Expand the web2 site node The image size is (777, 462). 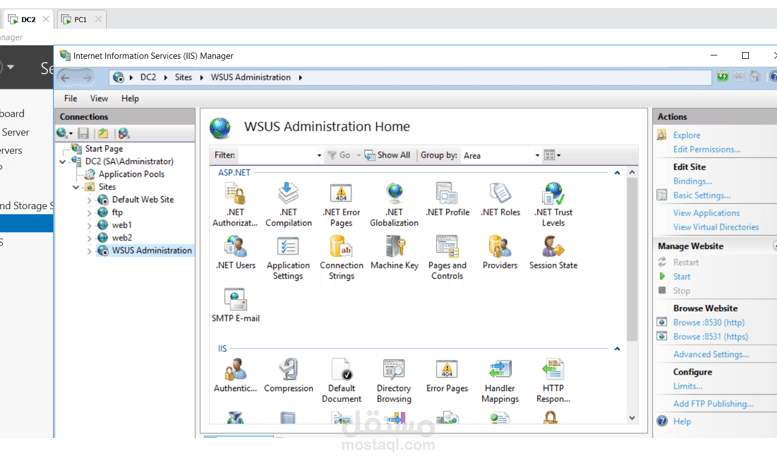[90, 238]
